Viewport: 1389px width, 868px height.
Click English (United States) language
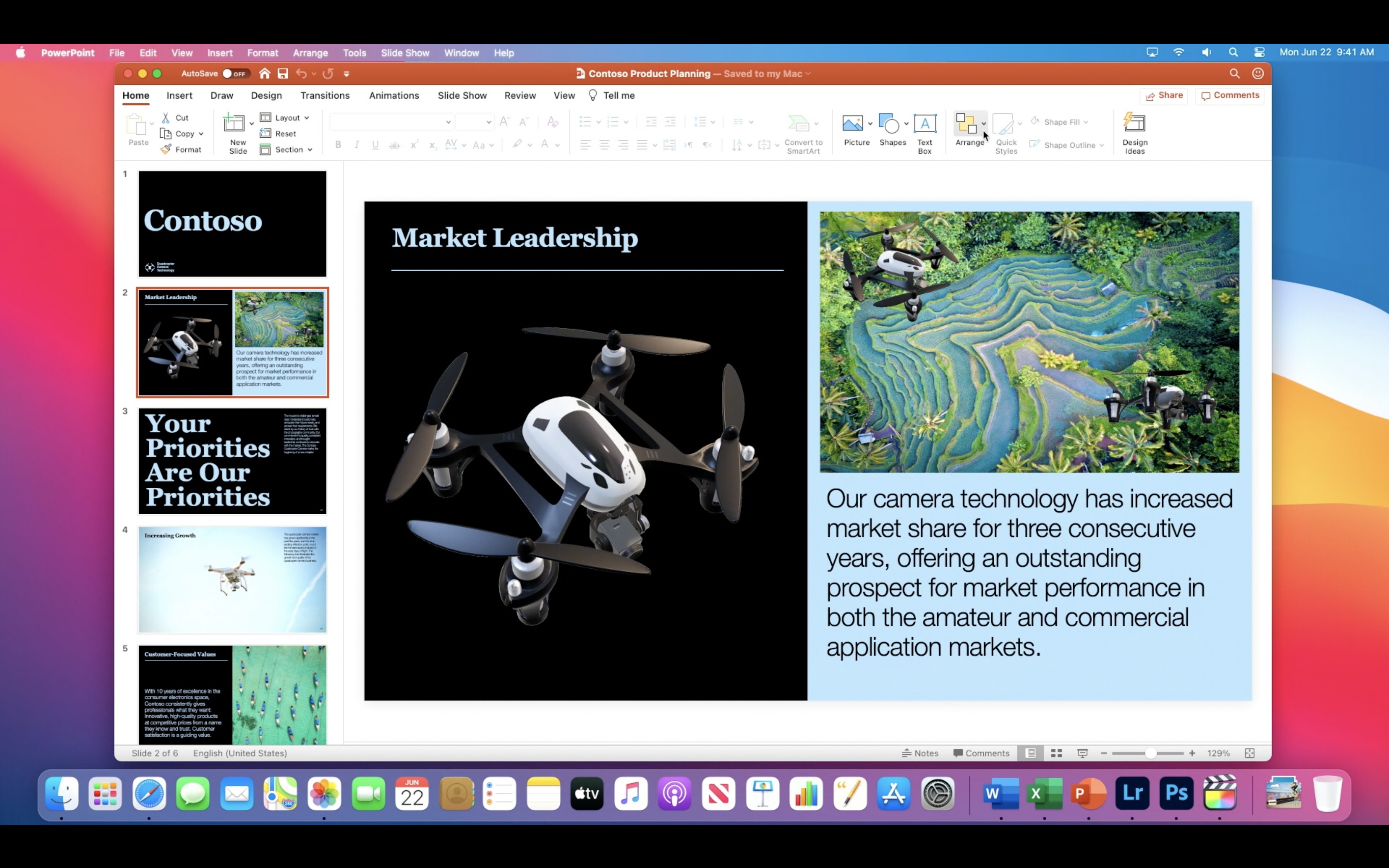coord(240,753)
